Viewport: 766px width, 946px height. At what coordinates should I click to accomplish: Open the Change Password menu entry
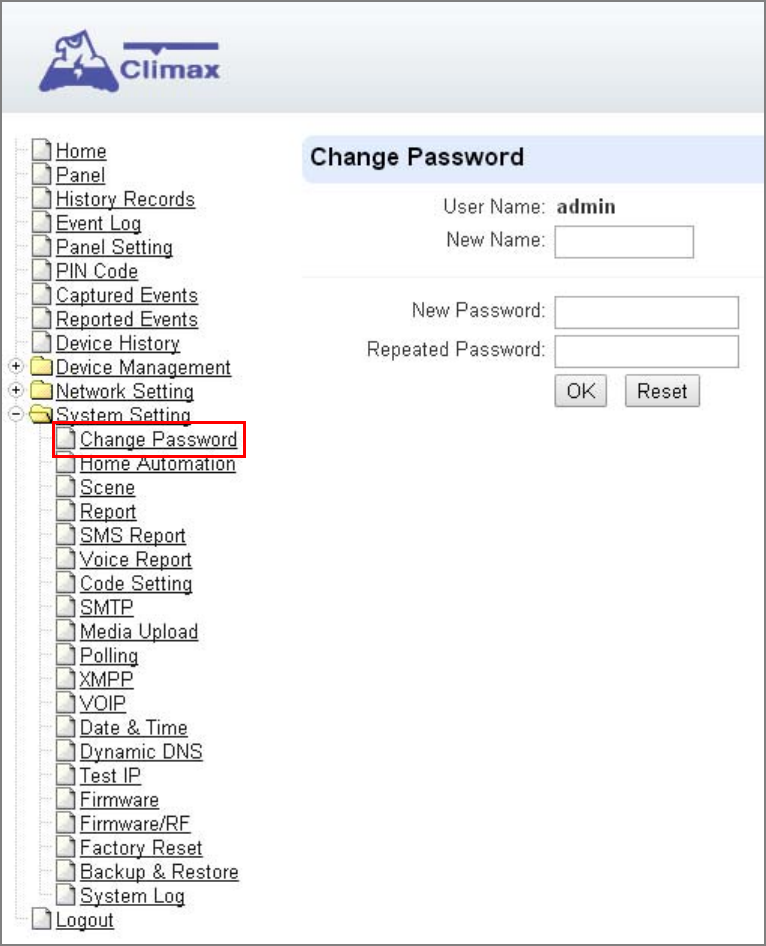point(158,439)
